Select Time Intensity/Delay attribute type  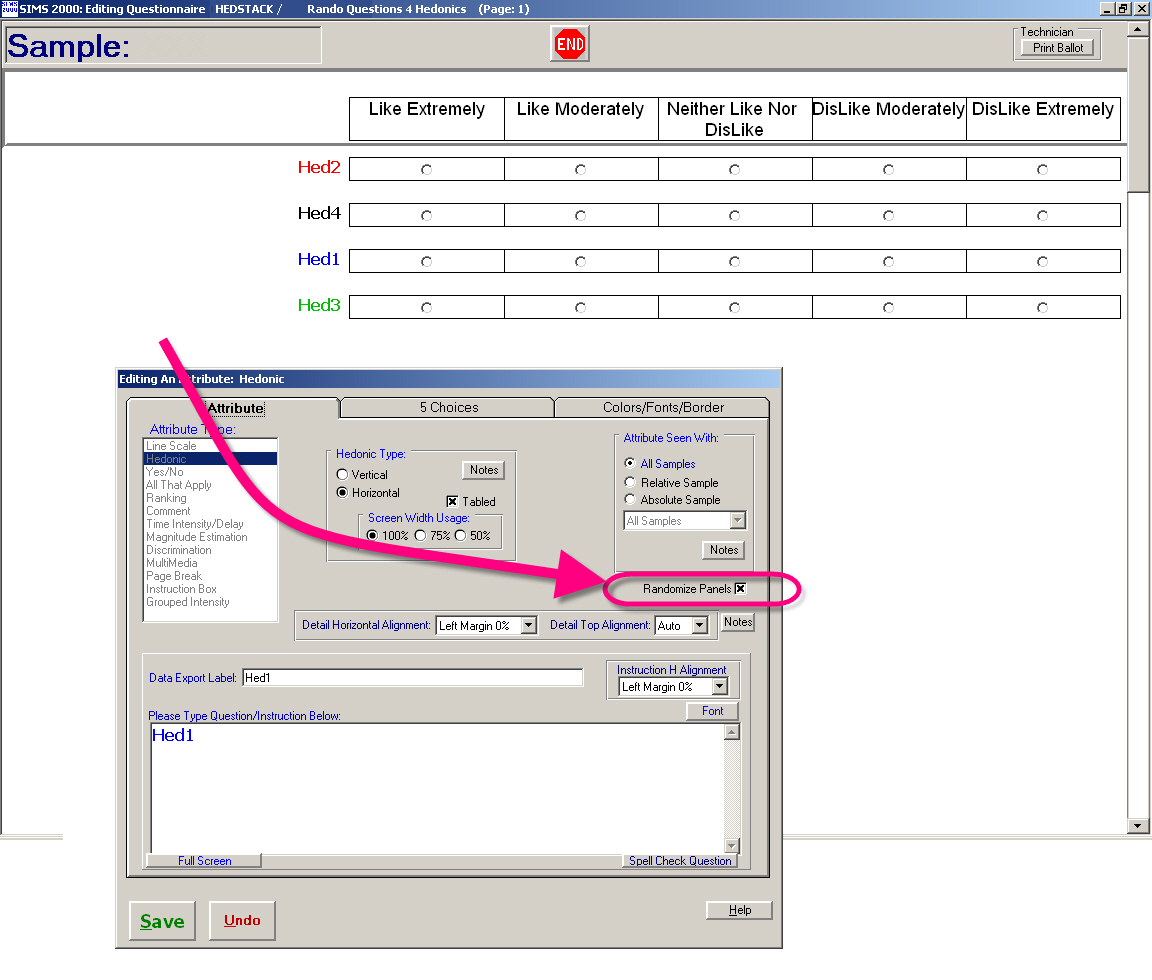210,524
